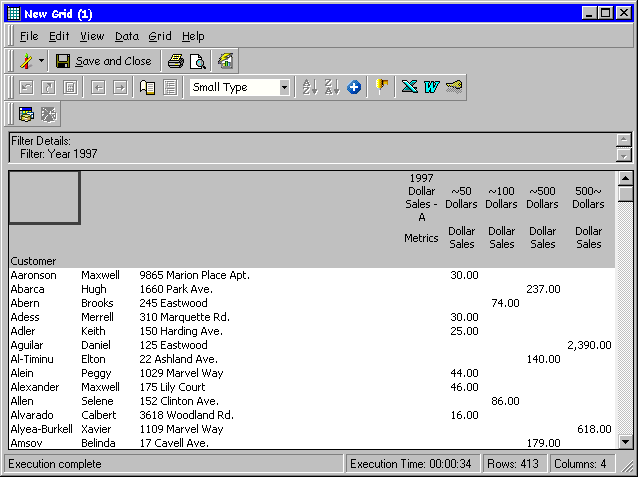Click the second pivot arrow icon in grid toolbar
Image resolution: width=638 pixels, height=477 pixels.
tap(48, 87)
